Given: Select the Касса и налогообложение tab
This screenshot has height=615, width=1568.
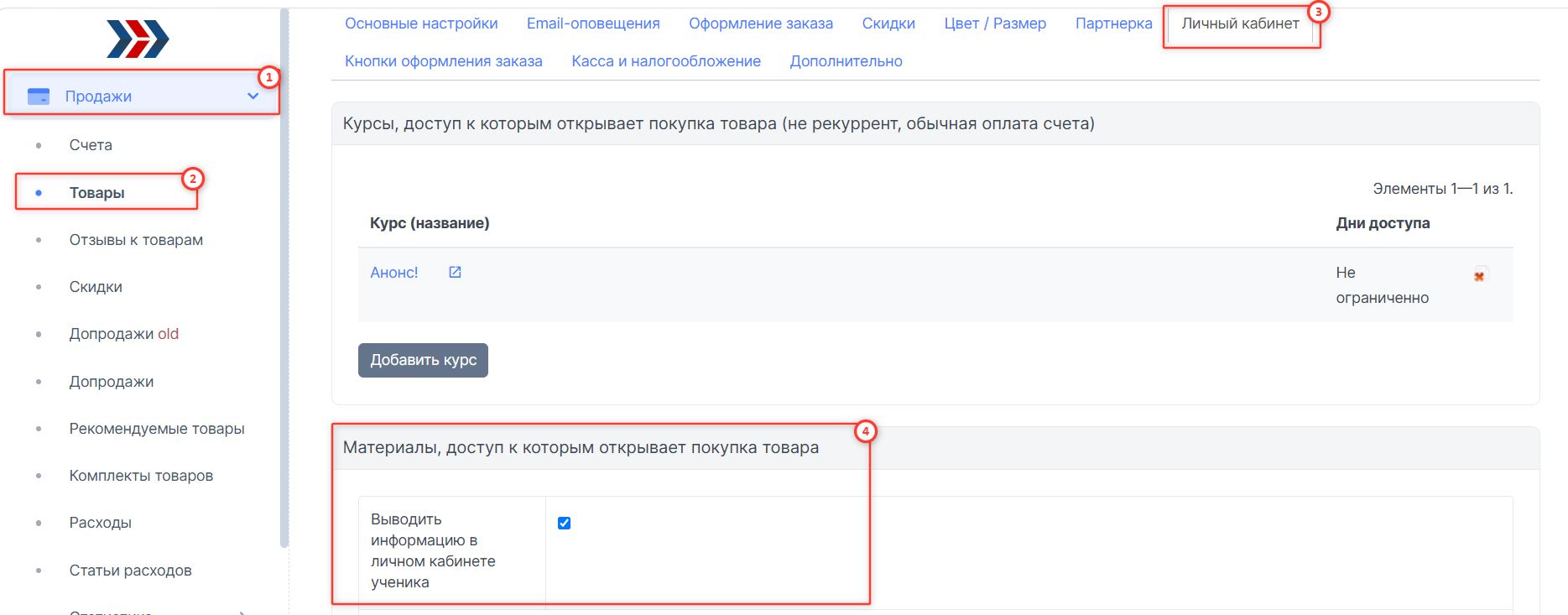Looking at the screenshot, I should 666,61.
